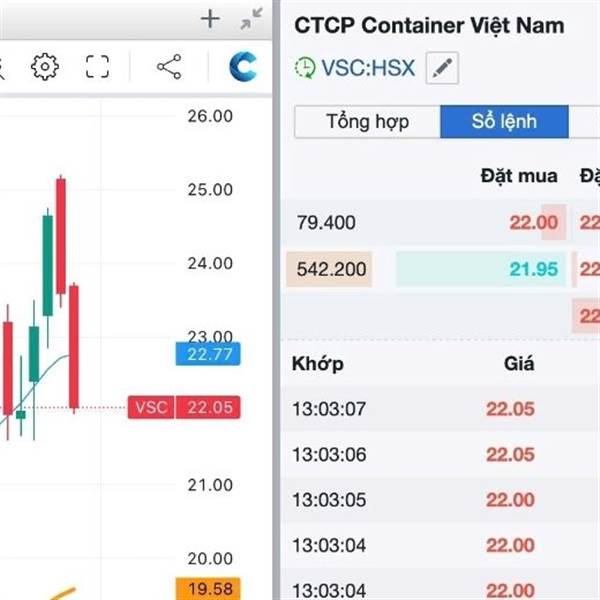Click the share chart icon
The height and width of the screenshot is (600, 600).
[x=169, y=67]
